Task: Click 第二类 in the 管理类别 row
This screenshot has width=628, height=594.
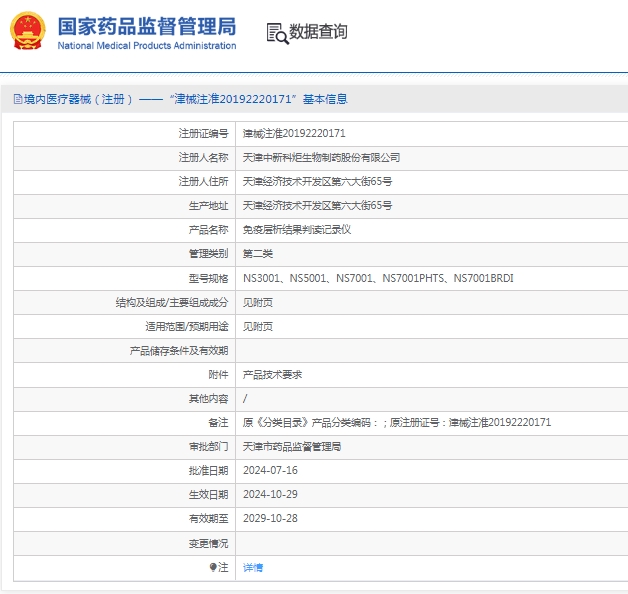Action: [258, 254]
